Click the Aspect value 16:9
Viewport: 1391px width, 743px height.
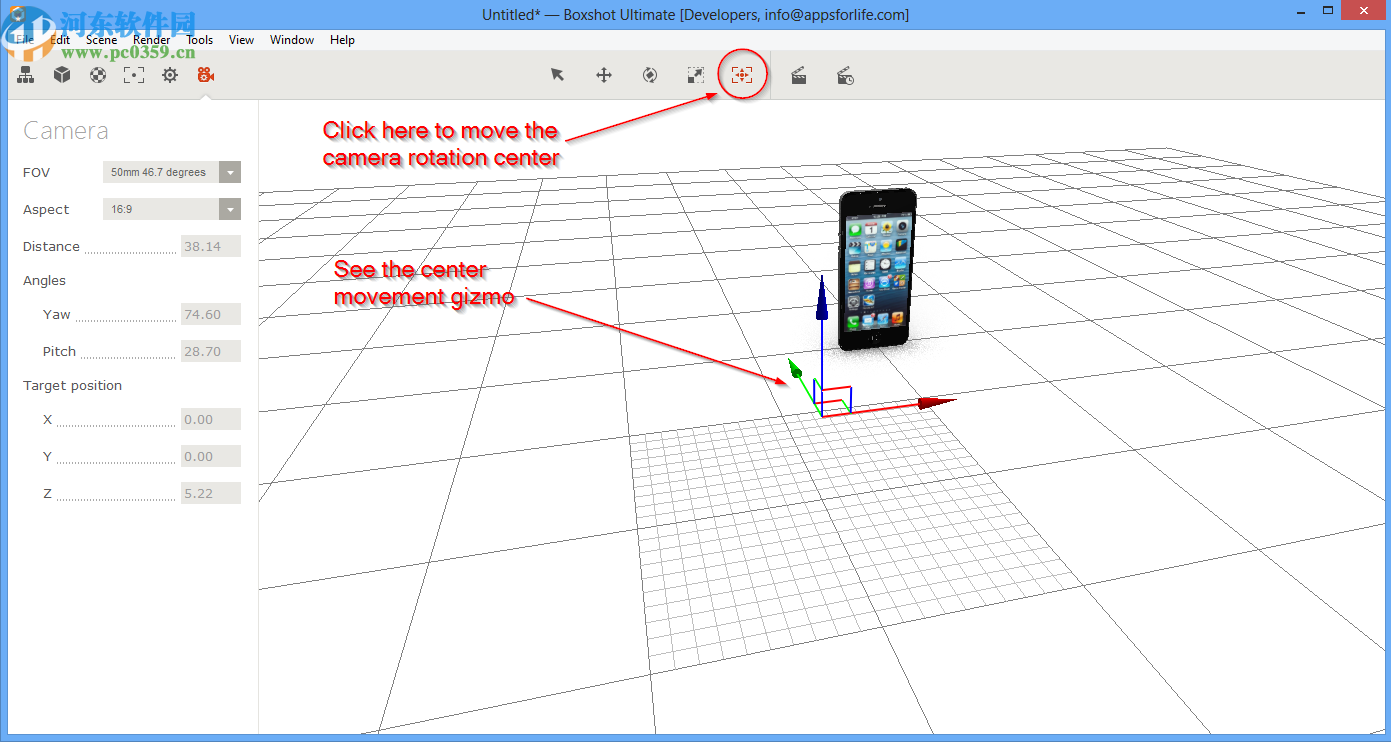click(161, 209)
